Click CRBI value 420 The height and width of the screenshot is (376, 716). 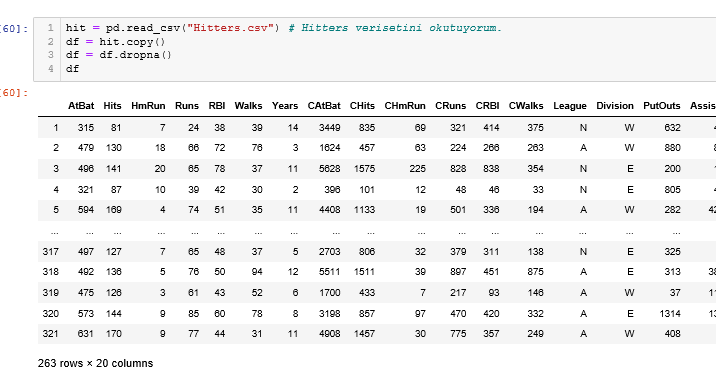coord(491,314)
